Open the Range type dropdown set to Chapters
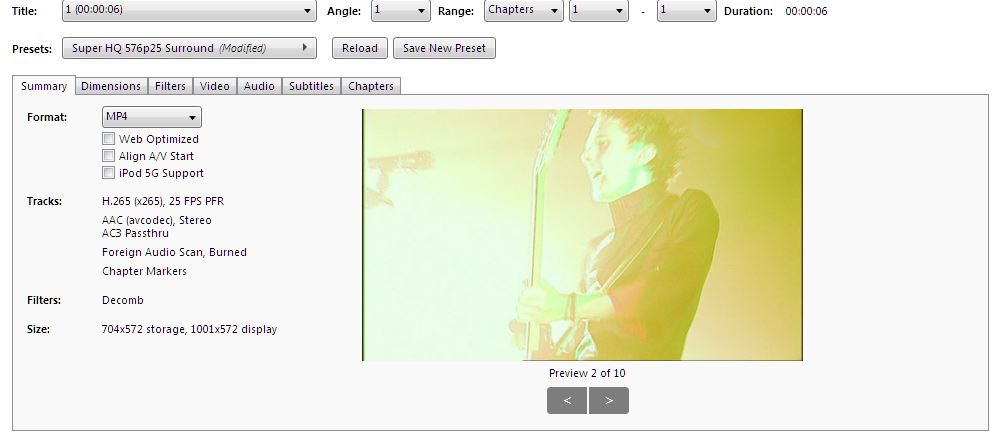 (x=523, y=11)
